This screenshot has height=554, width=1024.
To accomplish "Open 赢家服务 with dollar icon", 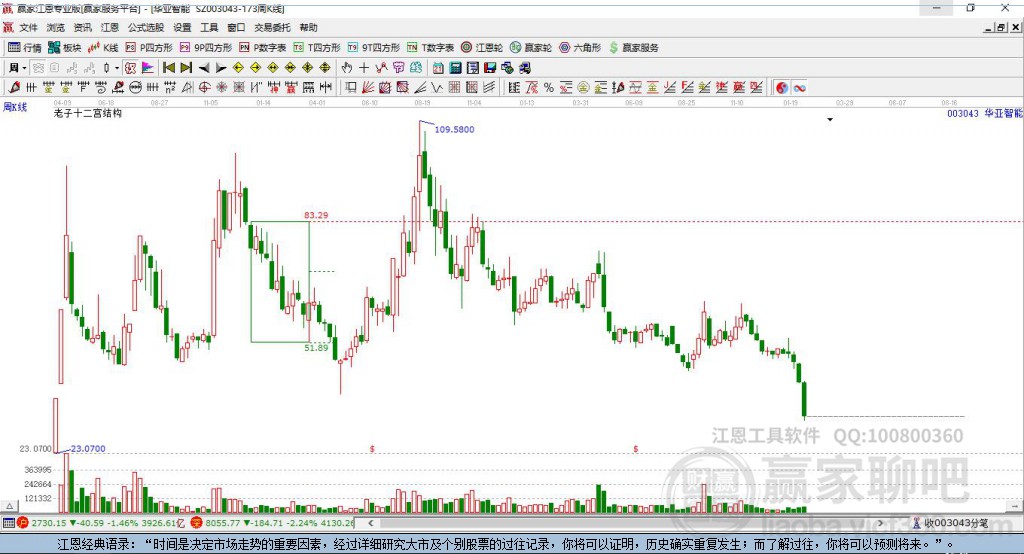I will click(633, 48).
